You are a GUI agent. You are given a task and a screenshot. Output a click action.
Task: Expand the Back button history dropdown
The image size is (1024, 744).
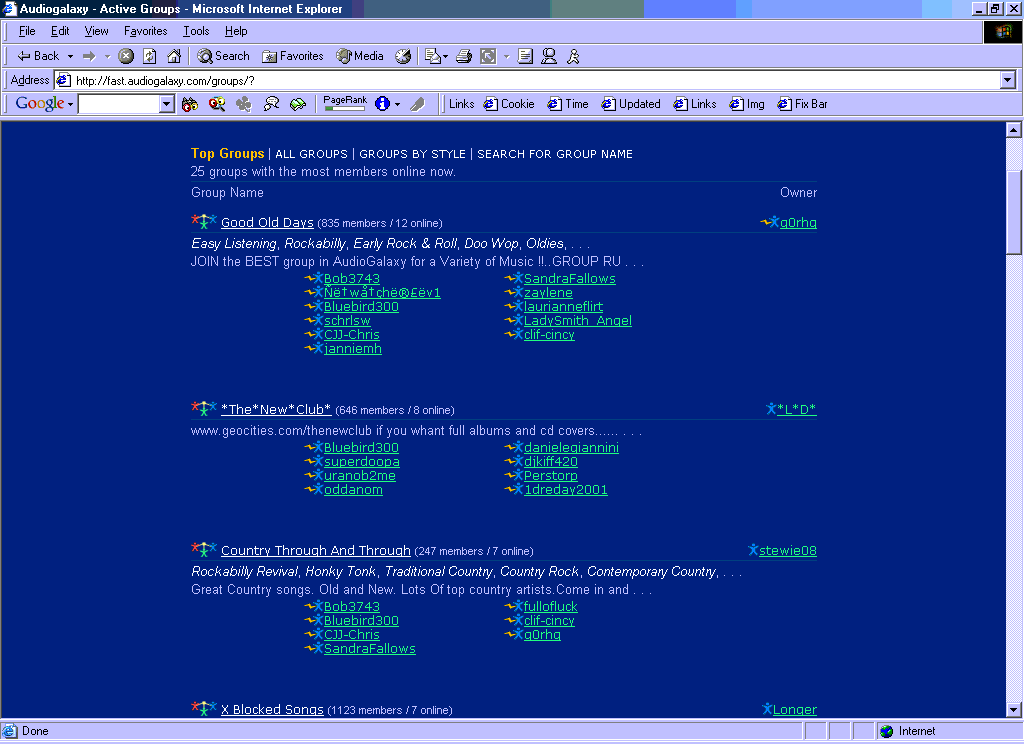(71, 56)
